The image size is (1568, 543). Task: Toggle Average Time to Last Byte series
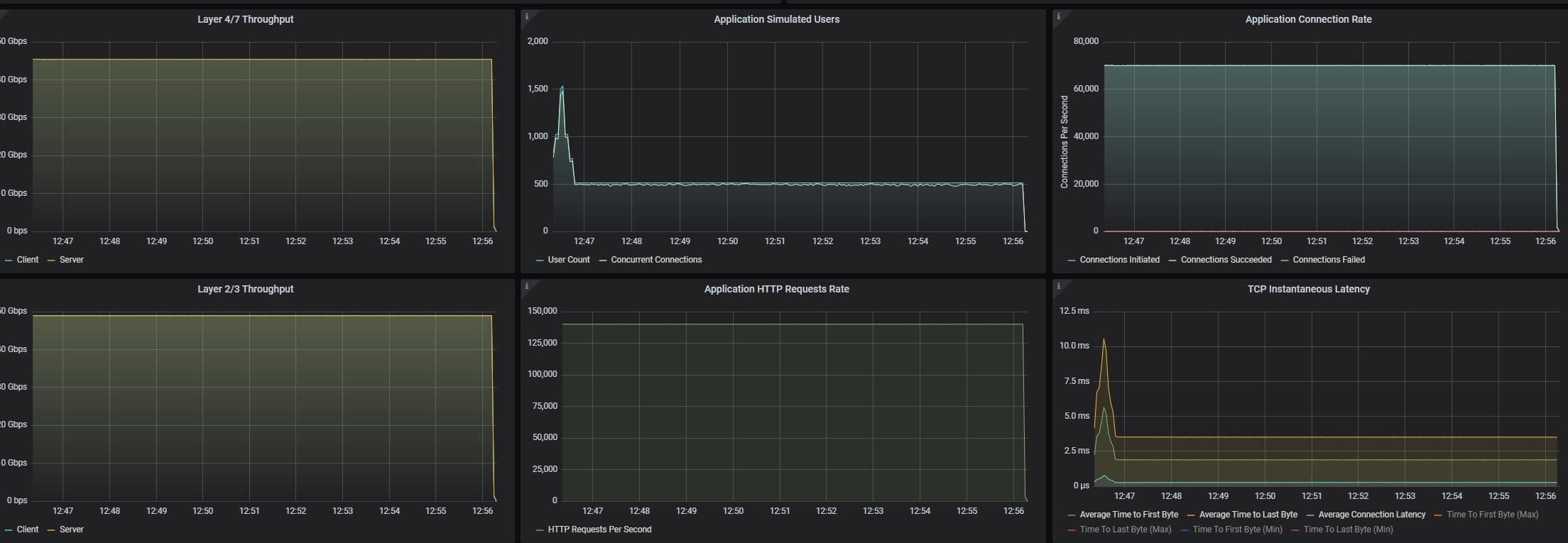1248,515
